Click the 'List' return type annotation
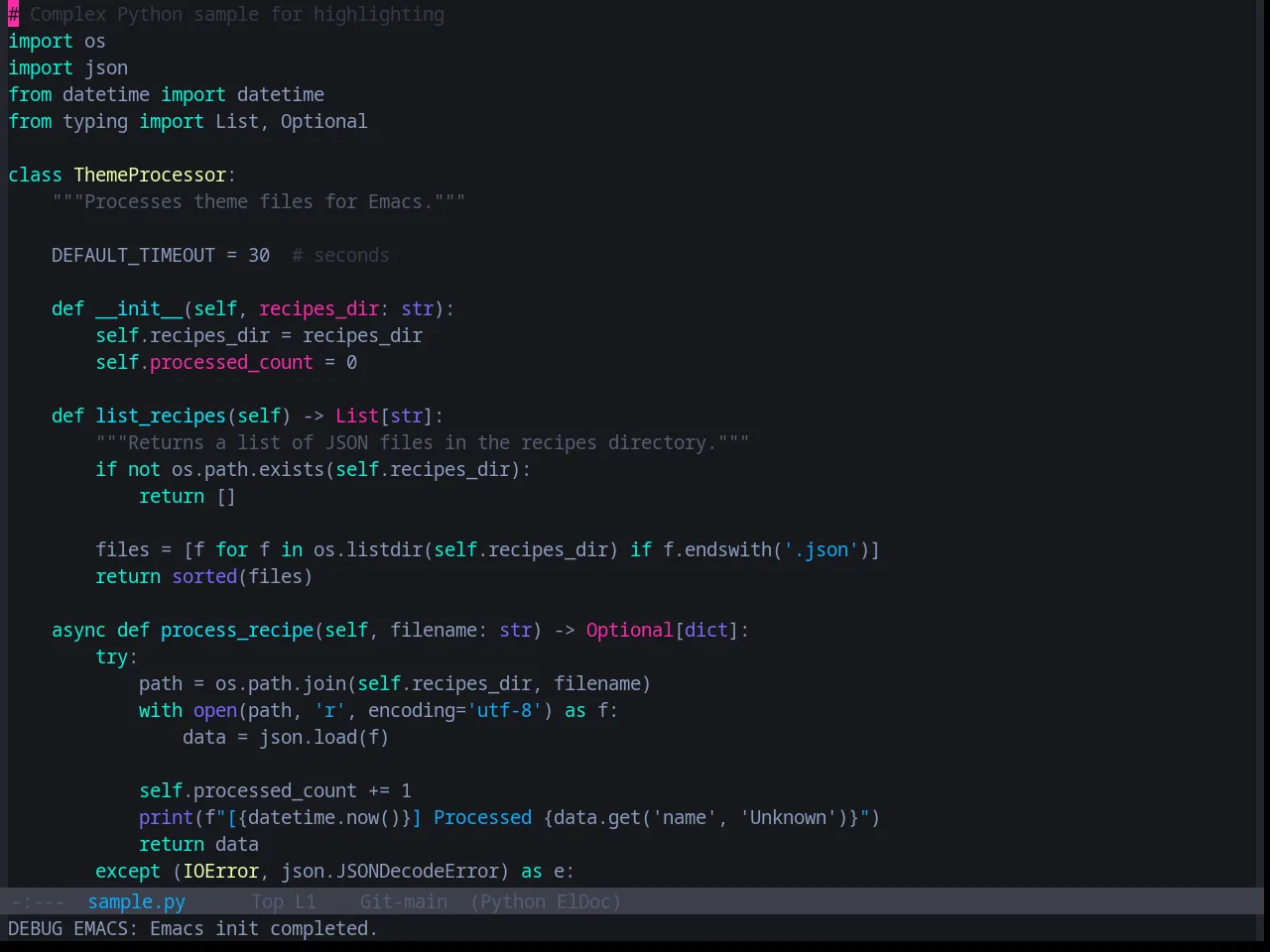 click(x=357, y=416)
